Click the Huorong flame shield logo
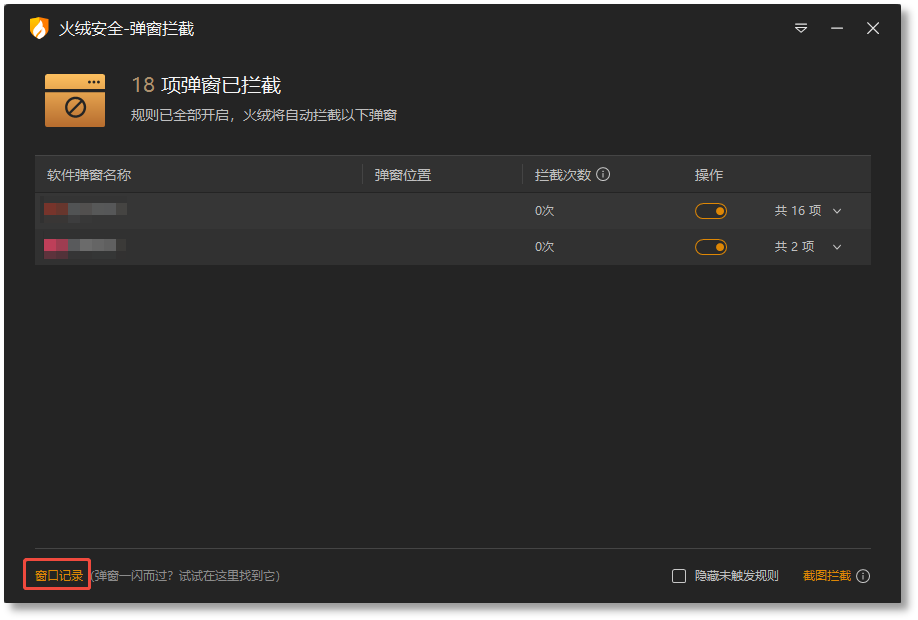This screenshot has height=620, width=918. pyautogui.click(x=39, y=28)
